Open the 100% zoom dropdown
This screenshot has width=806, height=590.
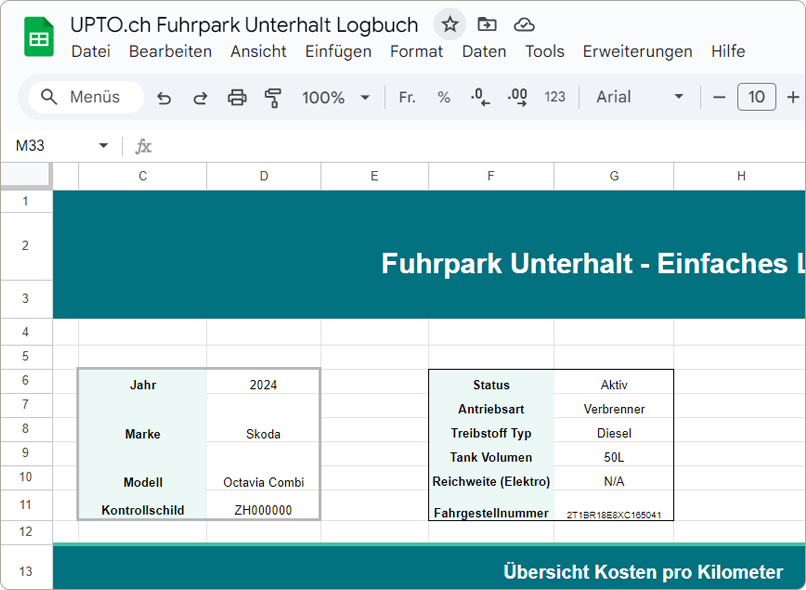tap(336, 97)
